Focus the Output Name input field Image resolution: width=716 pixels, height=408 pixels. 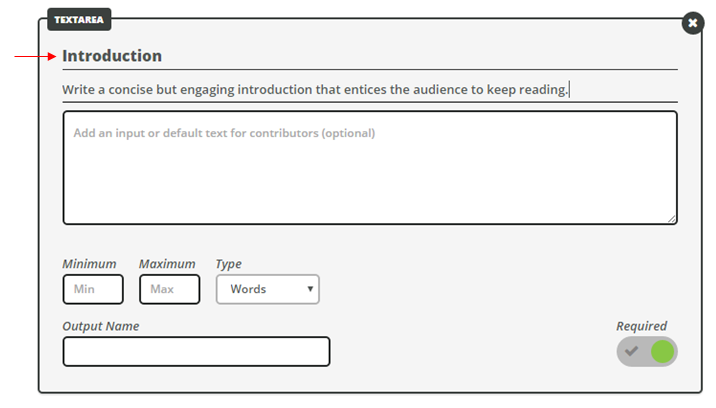pyautogui.click(x=196, y=351)
